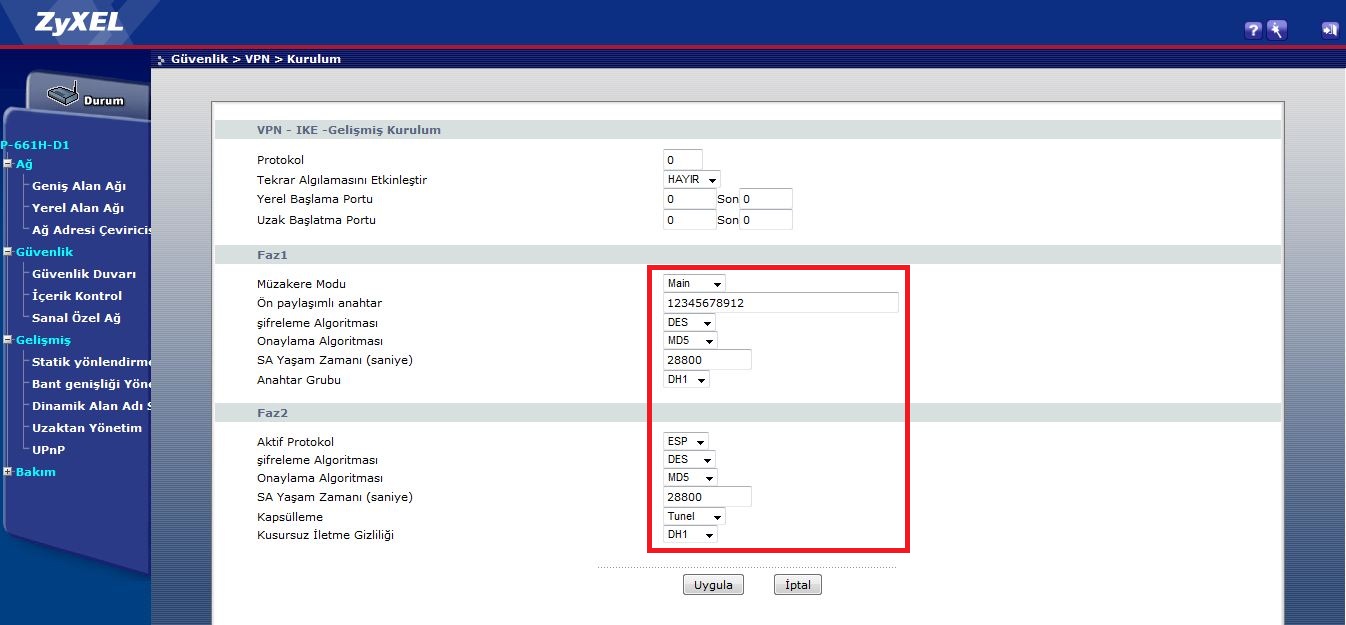The height and width of the screenshot is (625, 1346).
Task: Open Tekrar Algılamasını Etkinleştir dropdown
Action: point(691,180)
